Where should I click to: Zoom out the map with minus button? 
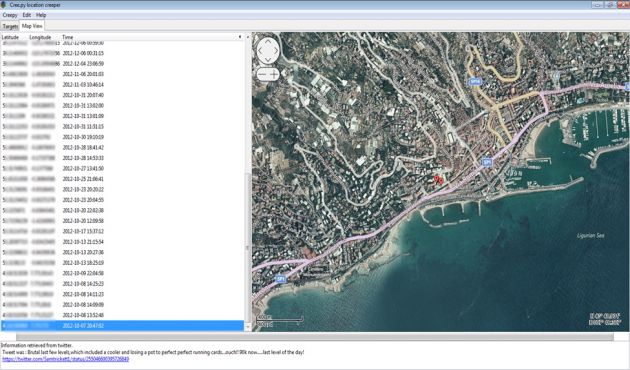click(x=262, y=74)
